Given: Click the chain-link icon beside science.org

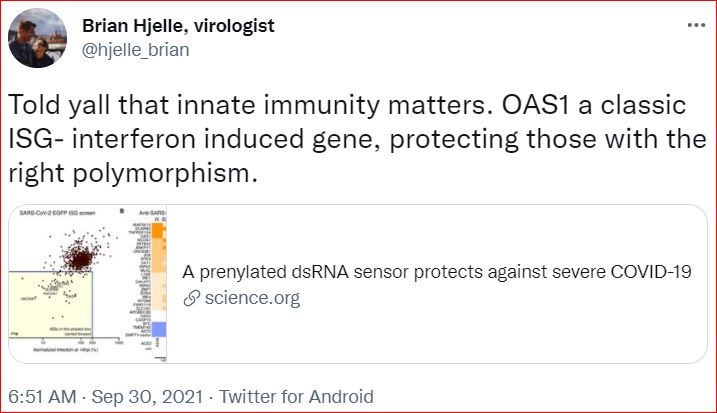Looking at the screenshot, I should [x=192, y=298].
